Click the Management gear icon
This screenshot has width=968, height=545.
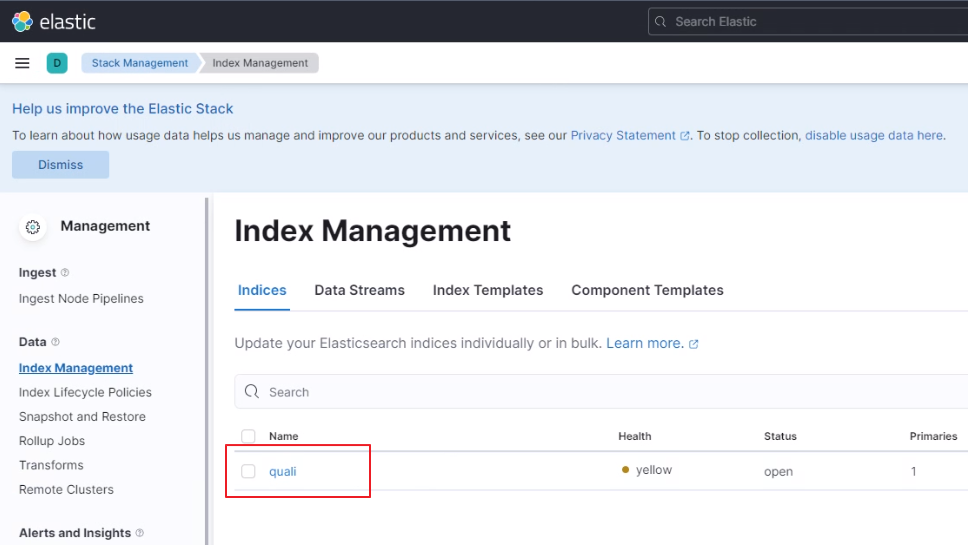pyautogui.click(x=33, y=227)
